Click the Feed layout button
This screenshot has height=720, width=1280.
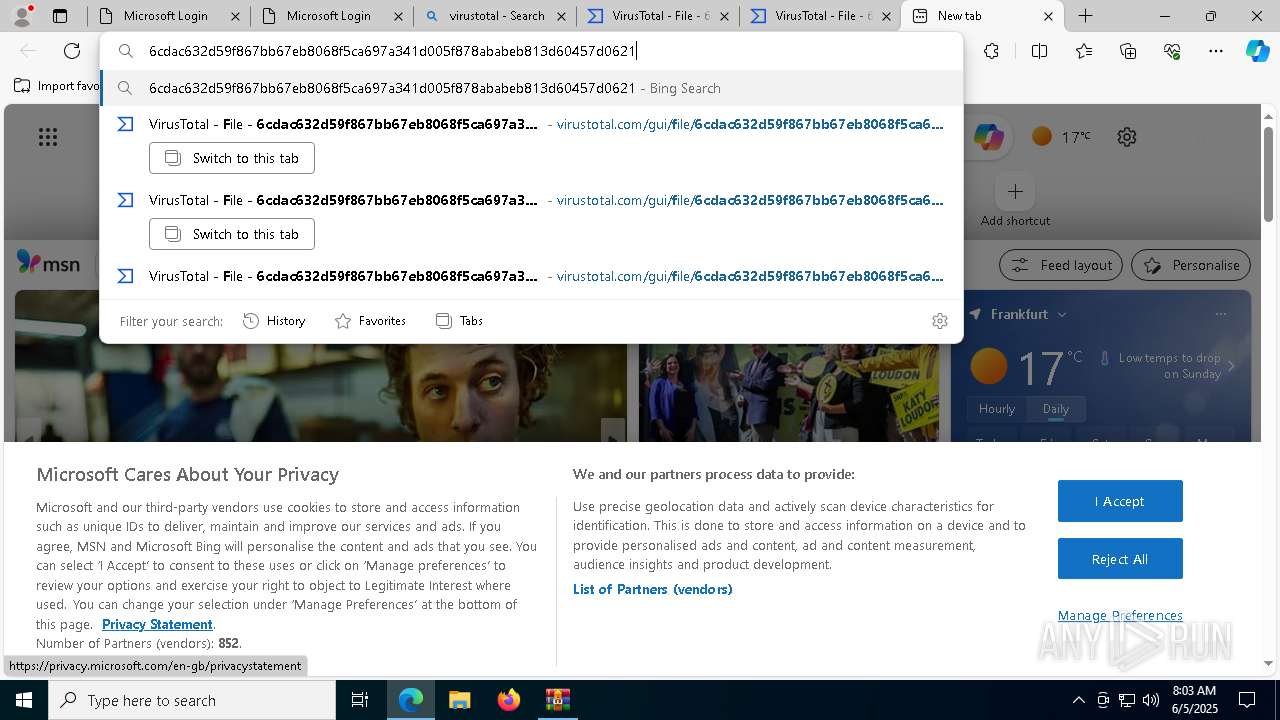click(x=1062, y=265)
